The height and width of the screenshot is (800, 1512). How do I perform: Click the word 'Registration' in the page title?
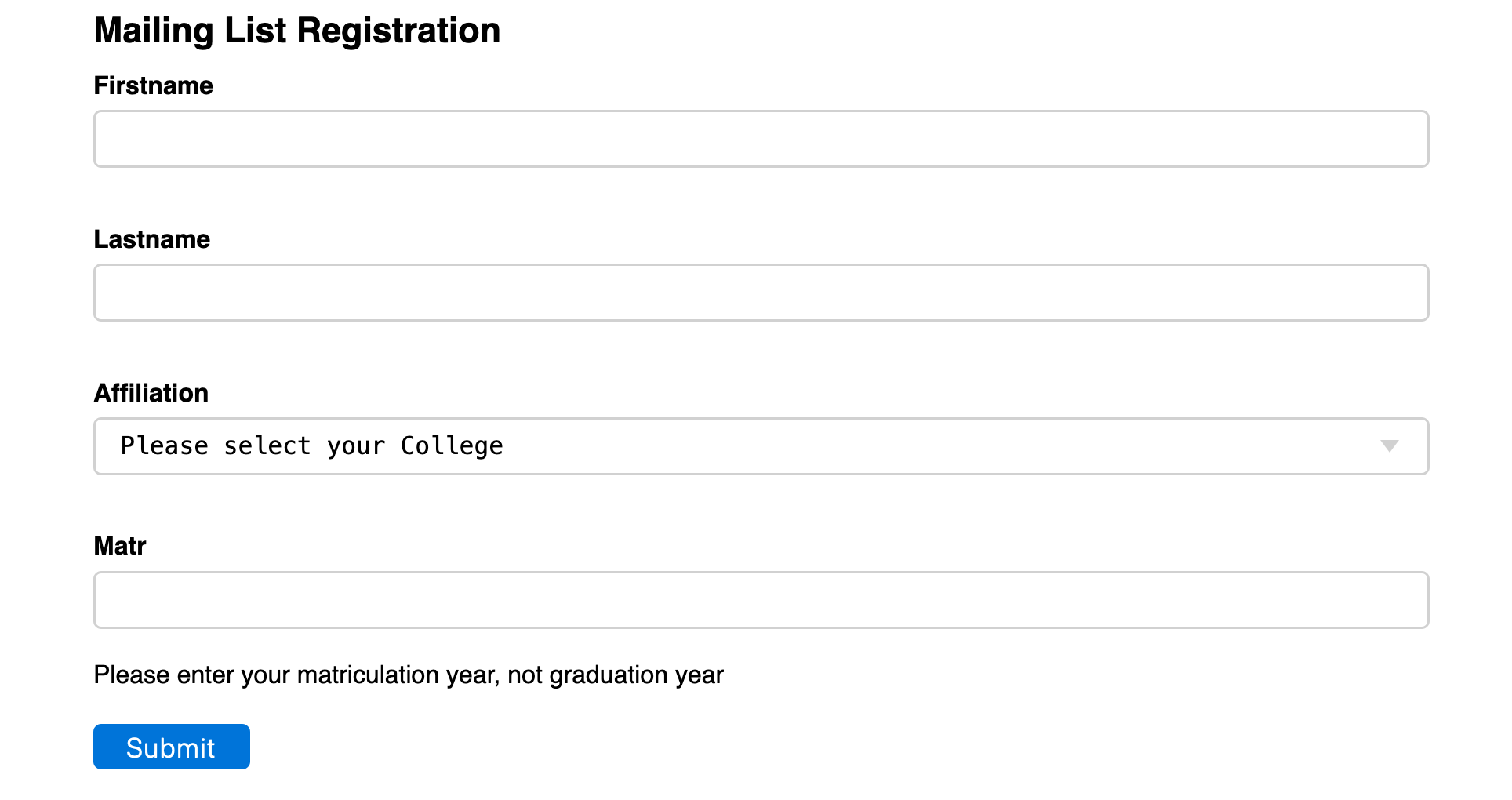[398, 31]
